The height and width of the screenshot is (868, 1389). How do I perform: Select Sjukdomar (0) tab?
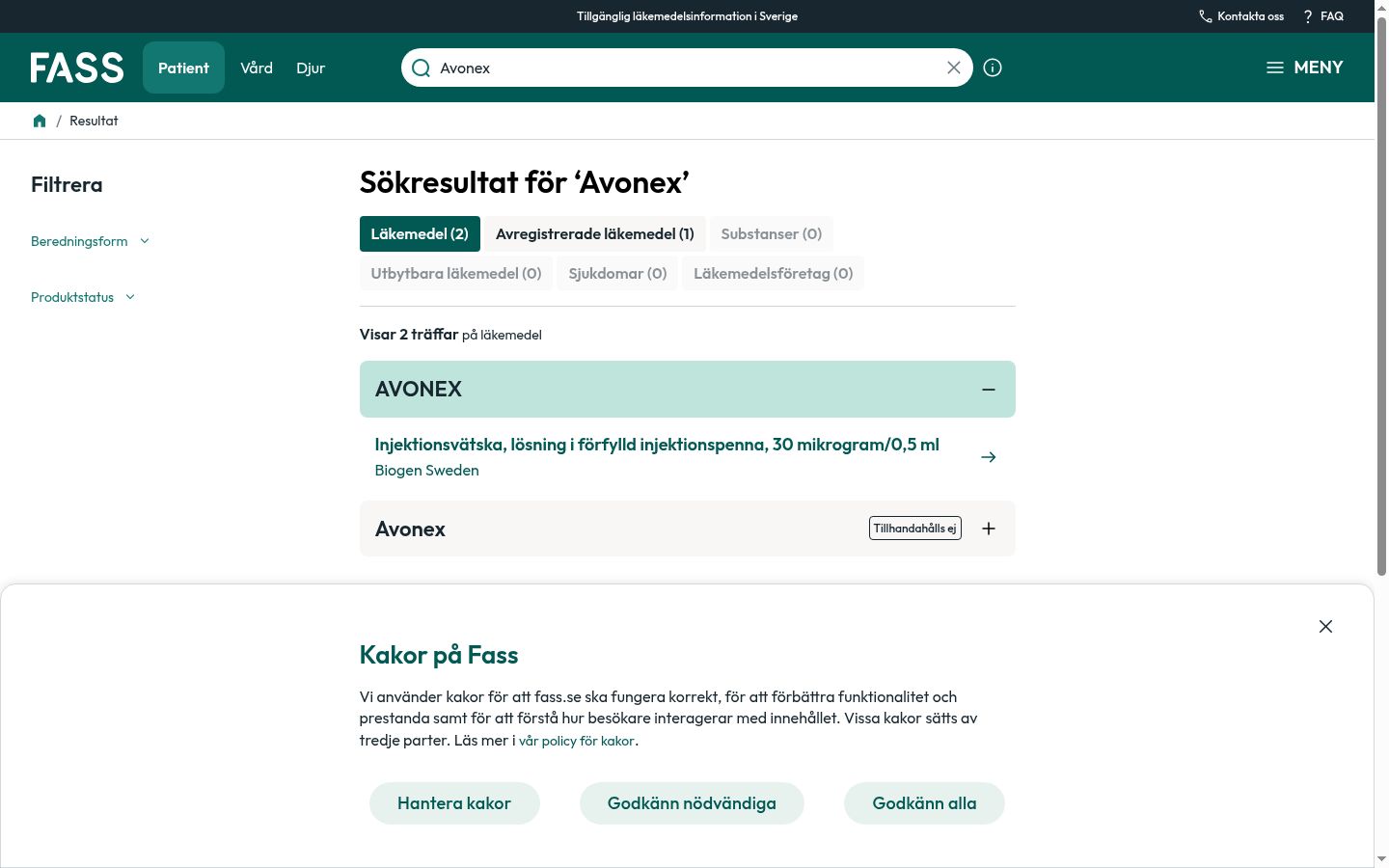[x=617, y=274]
